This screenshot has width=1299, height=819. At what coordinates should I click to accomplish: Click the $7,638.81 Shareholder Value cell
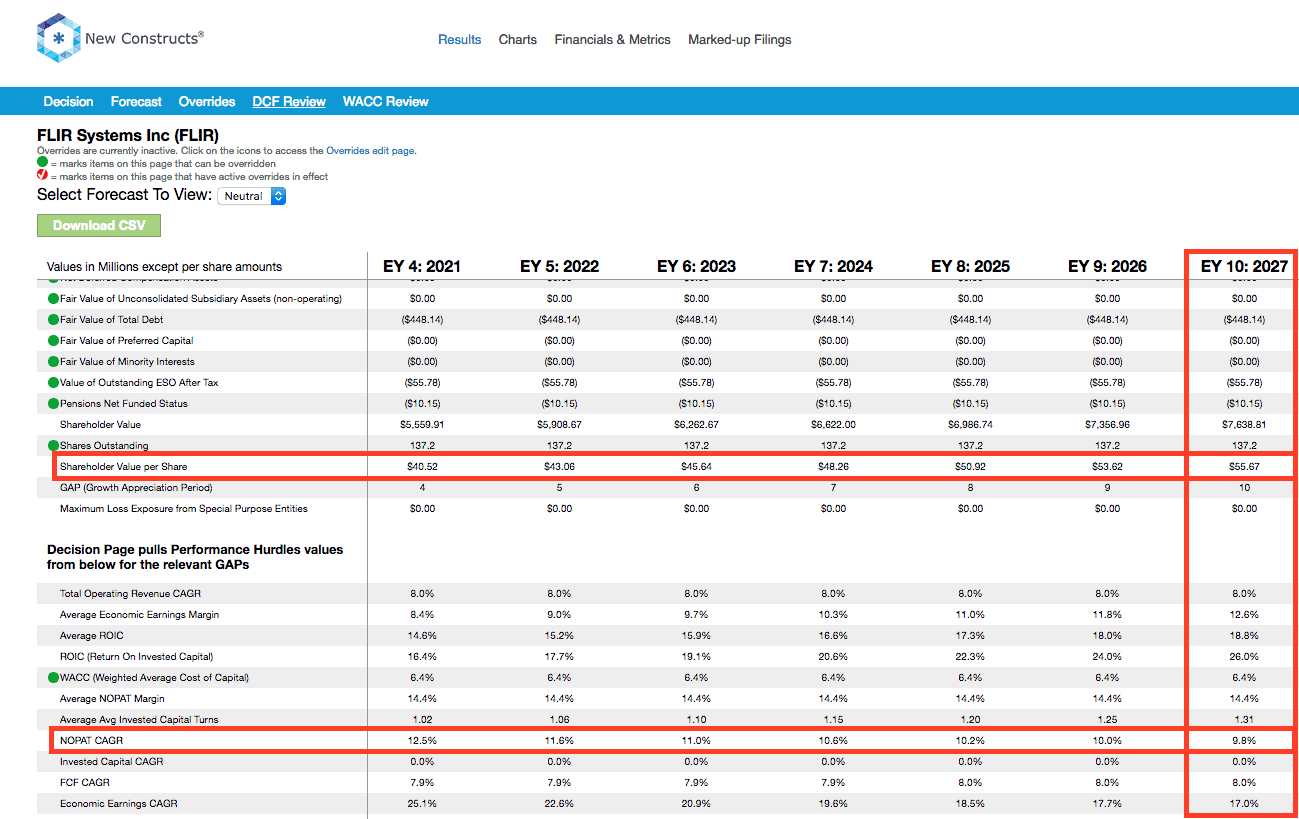coord(1244,425)
